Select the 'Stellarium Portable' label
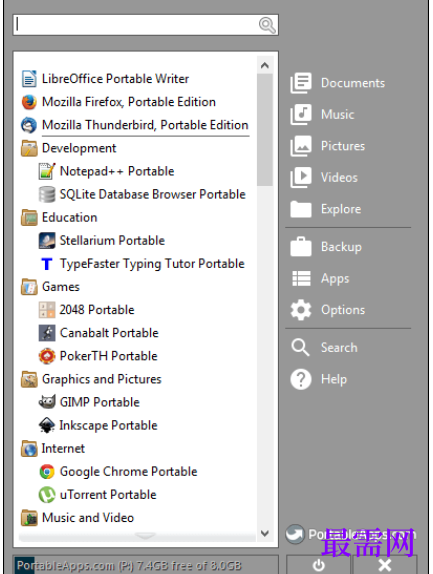 tap(112, 241)
